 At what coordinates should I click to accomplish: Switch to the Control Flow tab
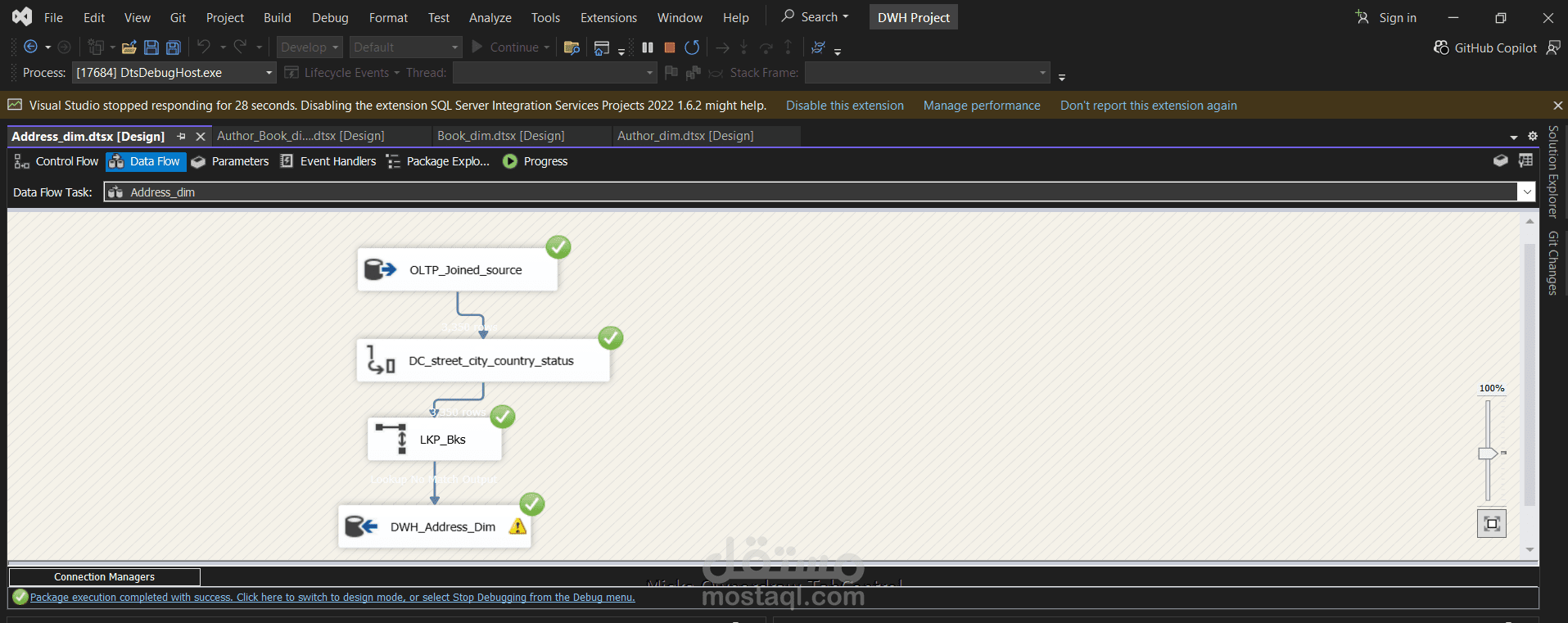click(56, 161)
